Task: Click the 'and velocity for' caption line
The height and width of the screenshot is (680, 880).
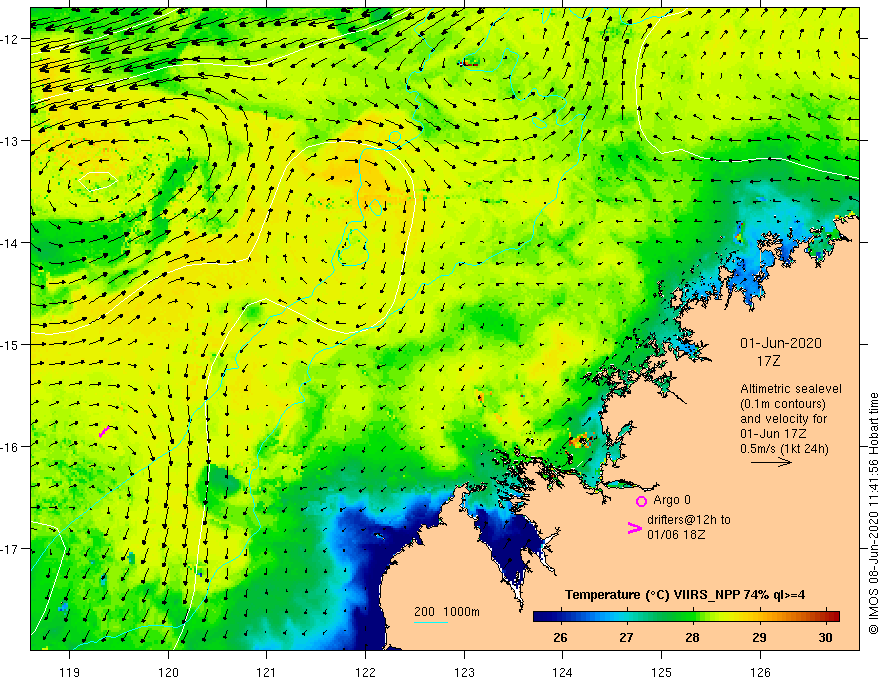Action: click(x=783, y=419)
